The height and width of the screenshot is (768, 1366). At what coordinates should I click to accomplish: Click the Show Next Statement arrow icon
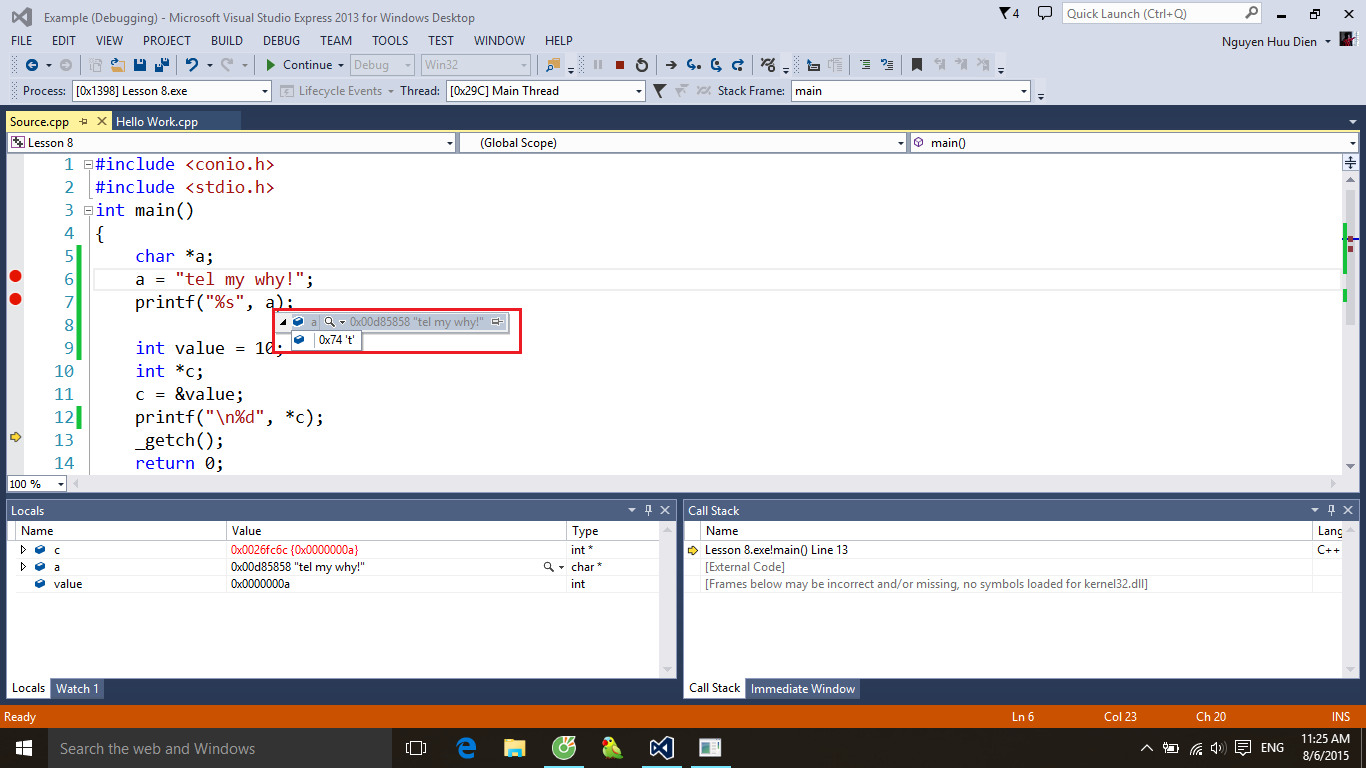(x=671, y=65)
